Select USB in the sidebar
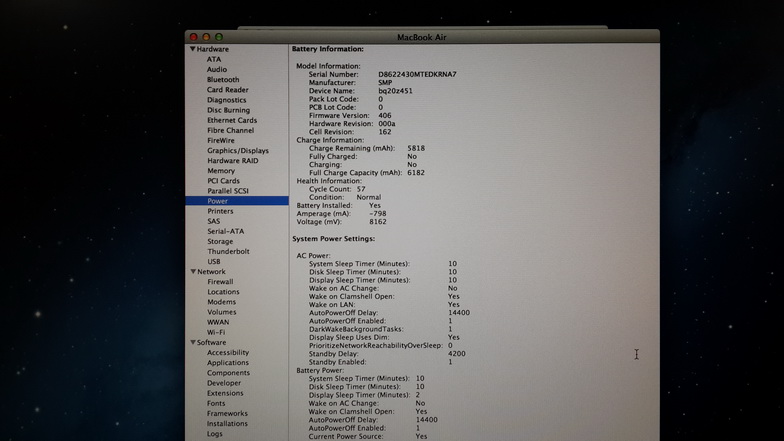The height and width of the screenshot is (441, 784). click(214, 262)
